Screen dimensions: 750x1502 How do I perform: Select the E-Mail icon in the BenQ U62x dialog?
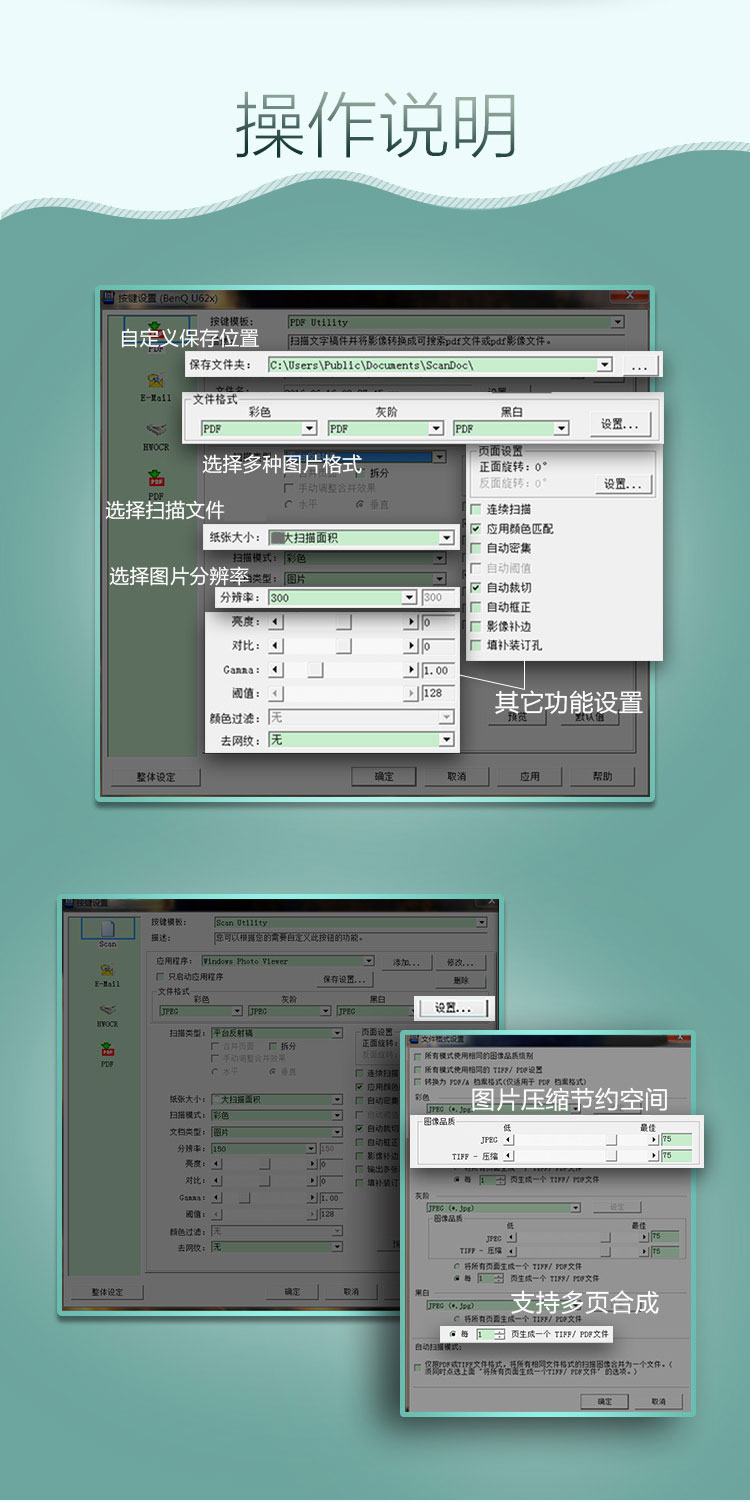tap(156, 385)
